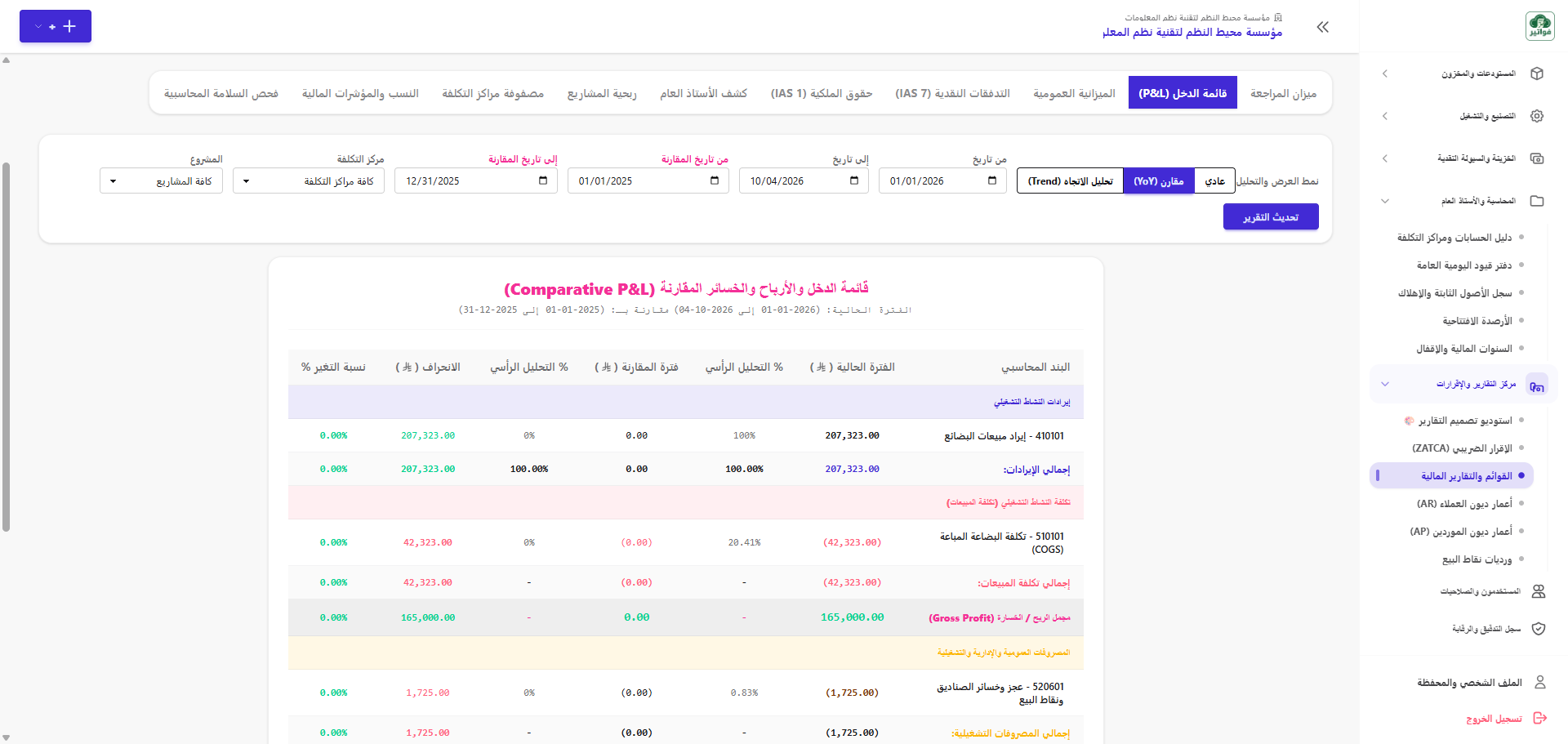Open the manufacturing gear icon
Image resolution: width=1568 pixels, height=744 pixels.
tap(1537, 116)
